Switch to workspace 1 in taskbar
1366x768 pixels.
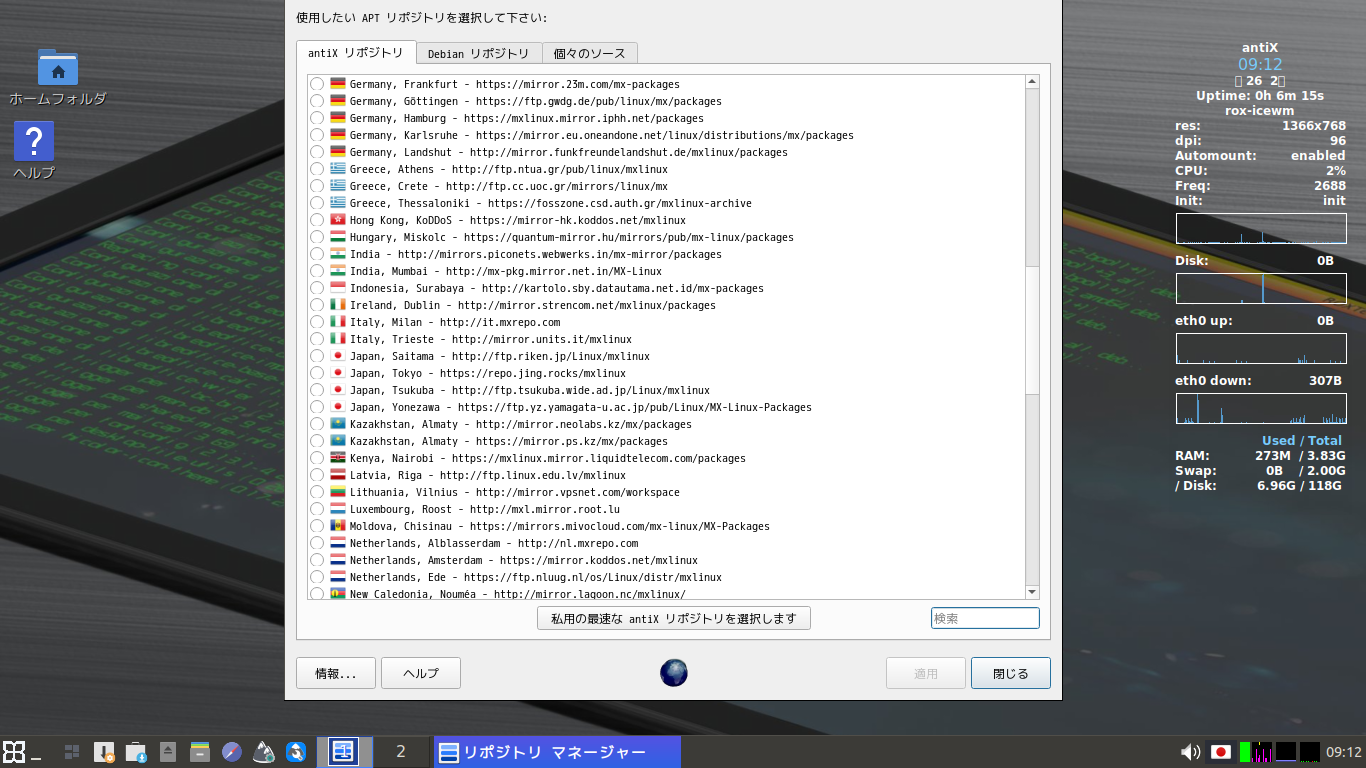344,752
